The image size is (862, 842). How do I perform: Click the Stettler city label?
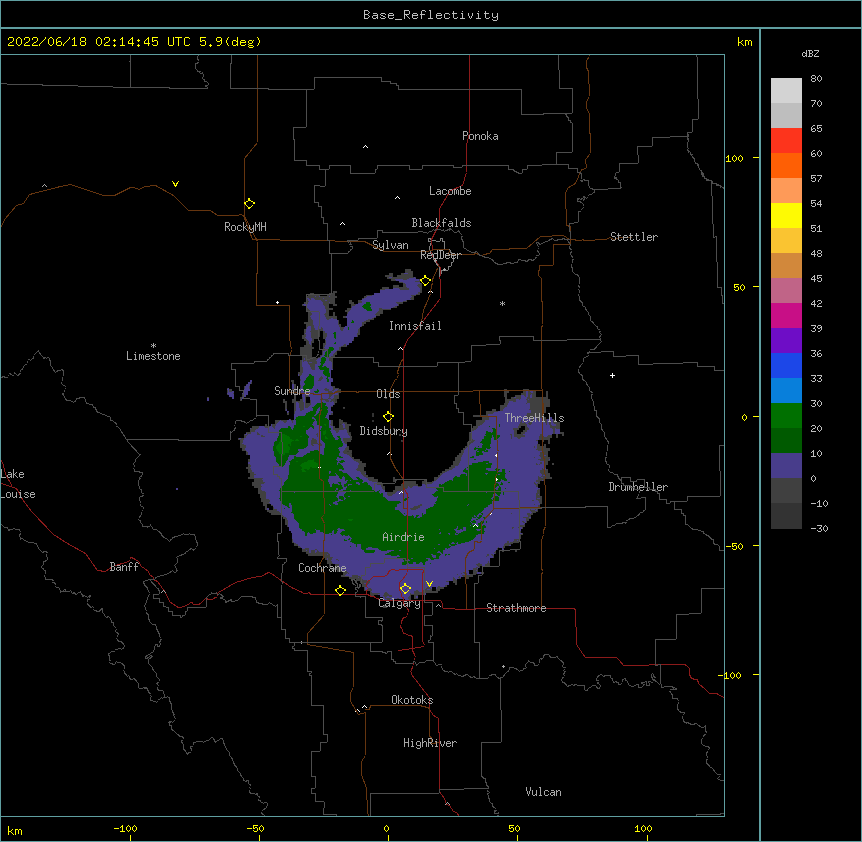634,237
